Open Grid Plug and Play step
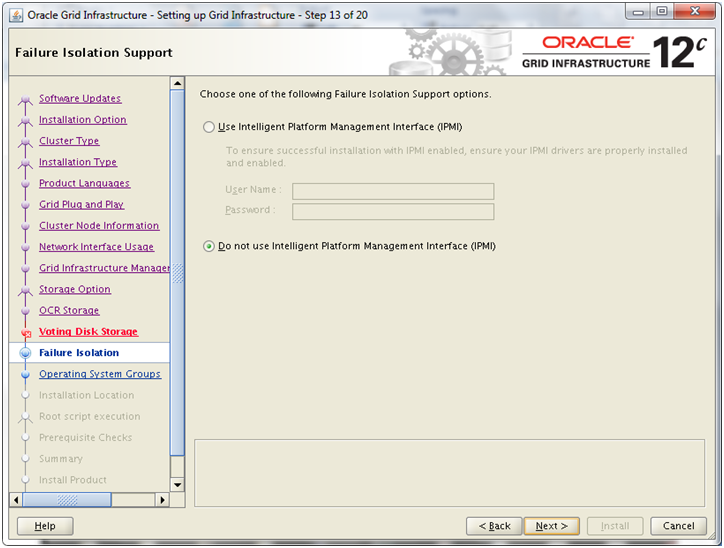Screen dimensions: 724x548 click(x=81, y=205)
